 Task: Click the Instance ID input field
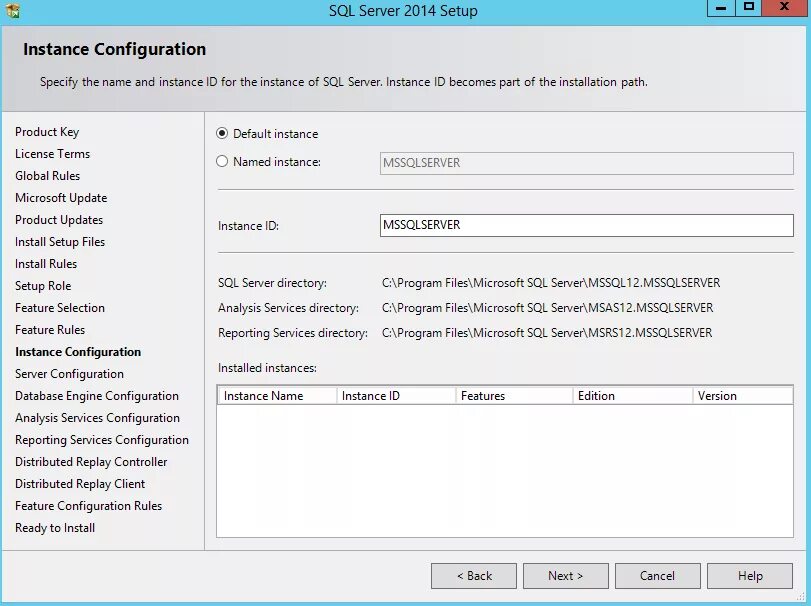(587, 225)
